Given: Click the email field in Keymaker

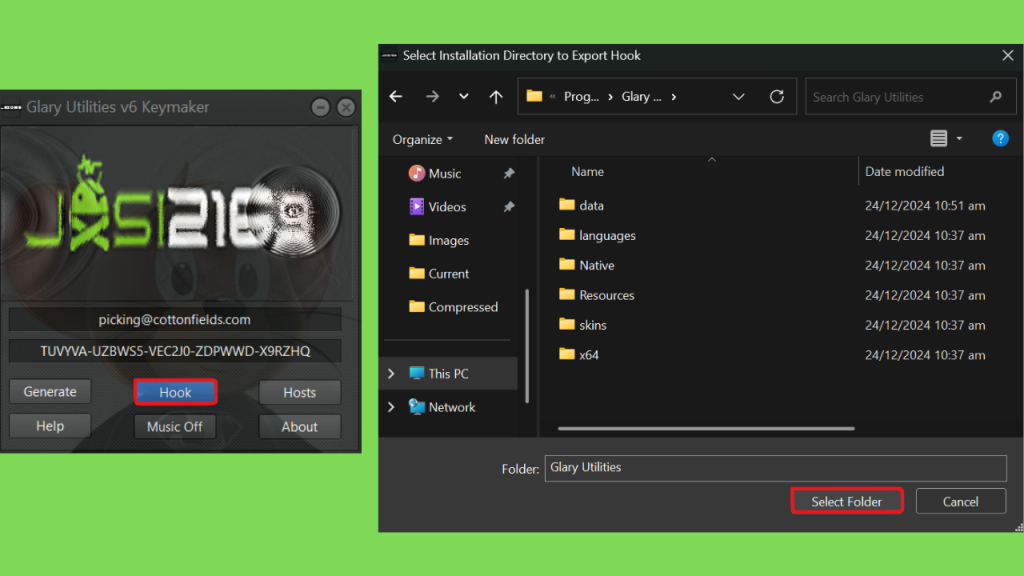Looking at the screenshot, I should [x=174, y=319].
